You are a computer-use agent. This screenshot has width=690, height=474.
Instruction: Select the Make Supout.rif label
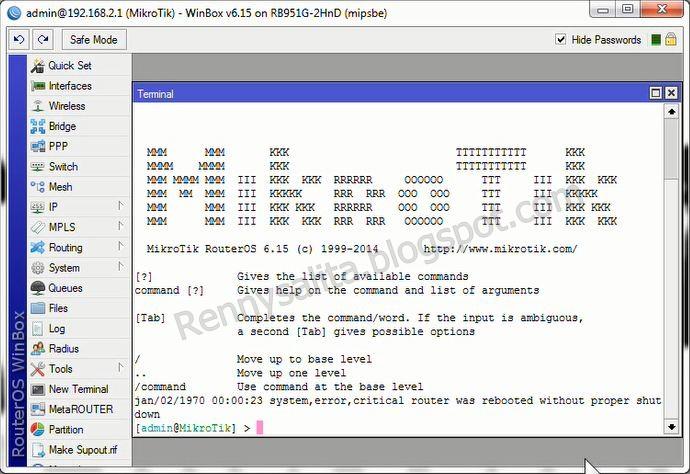[83, 450]
